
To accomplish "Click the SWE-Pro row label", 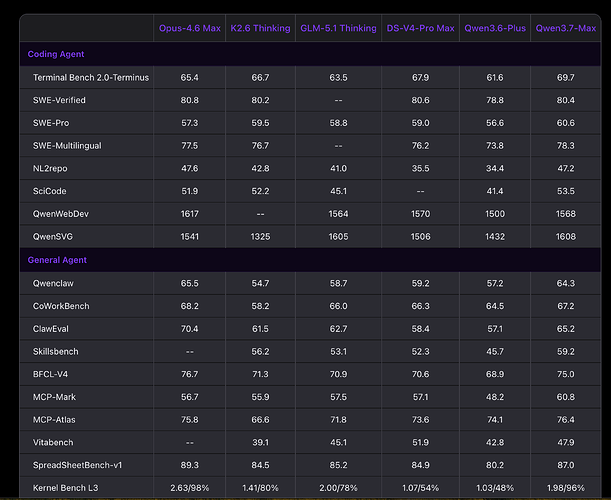I will 51,123.
